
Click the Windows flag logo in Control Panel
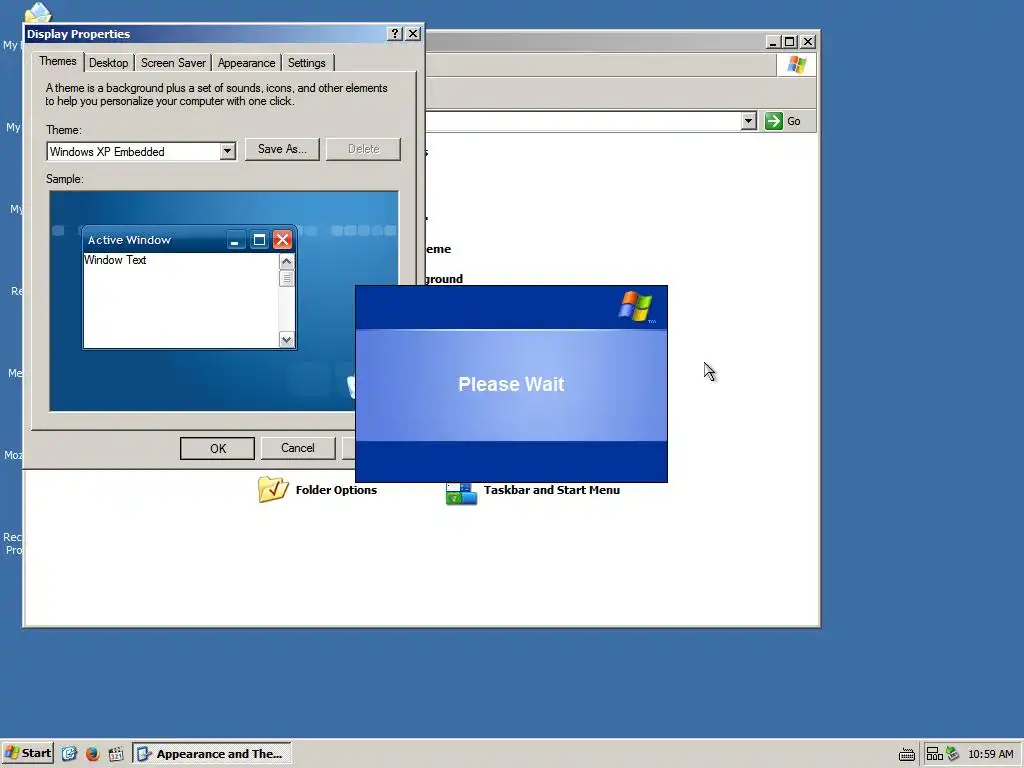coord(796,65)
